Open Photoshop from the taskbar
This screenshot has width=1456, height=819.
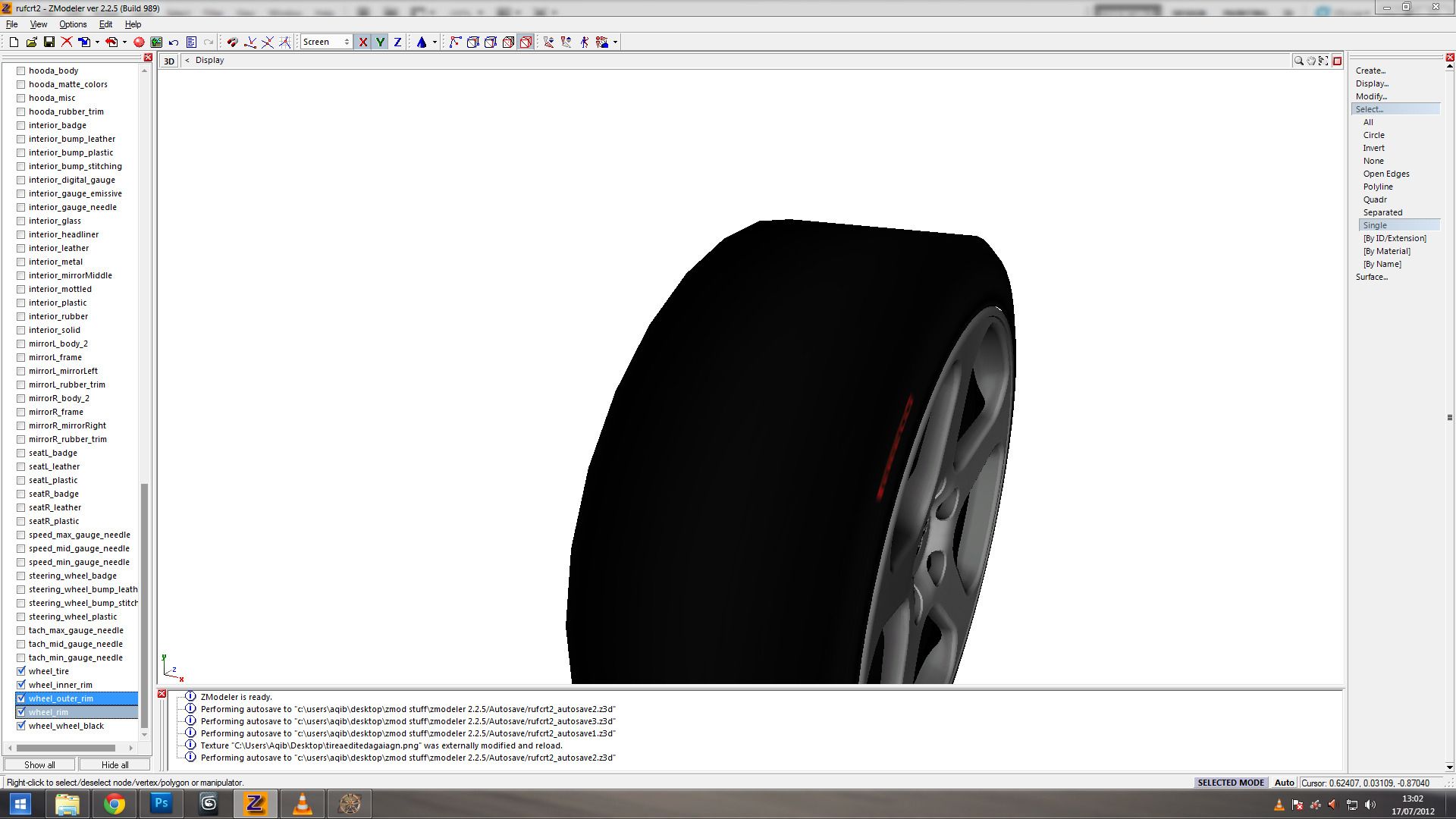pyautogui.click(x=162, y=803)
